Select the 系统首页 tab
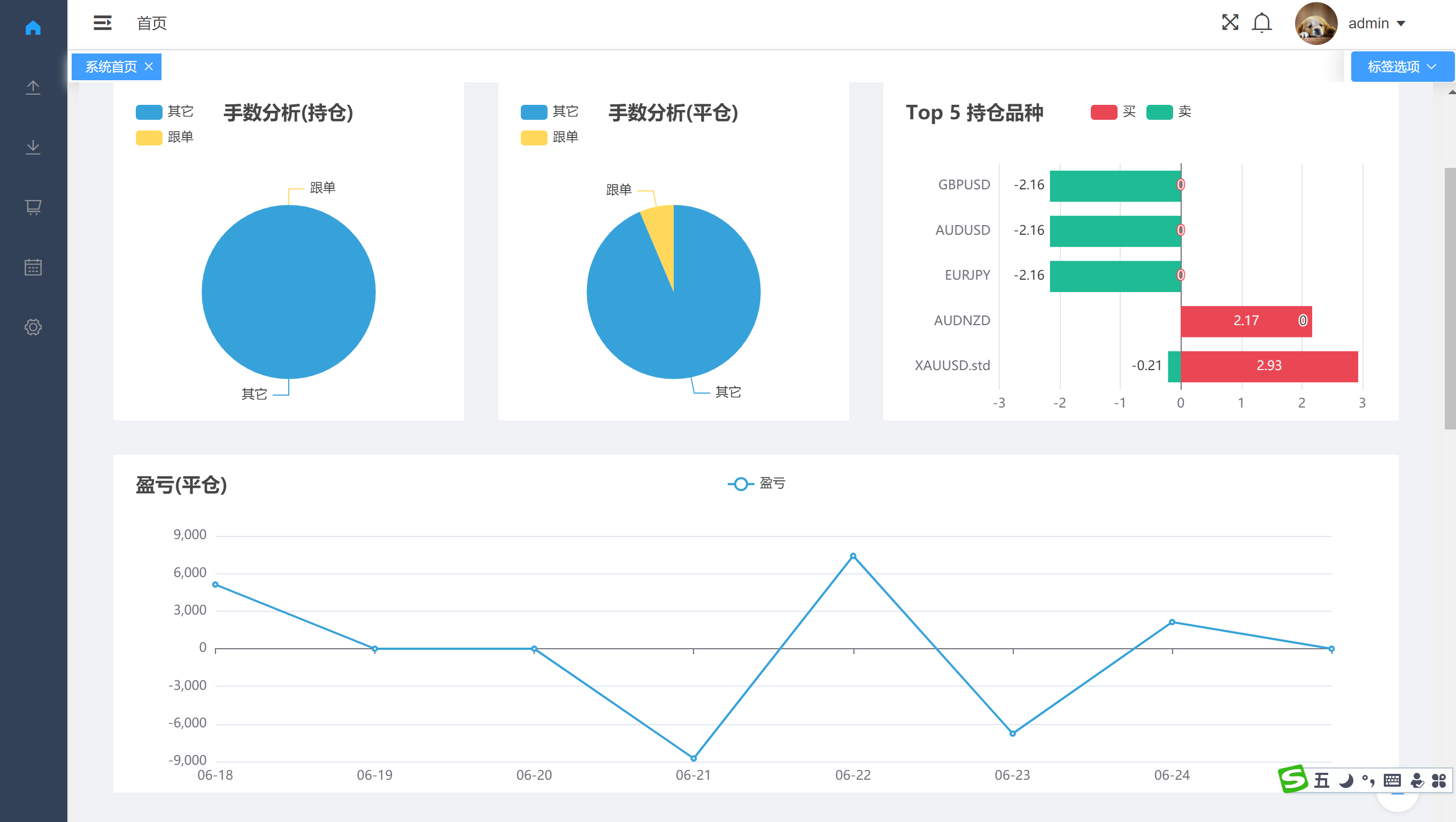Image resolution: width=1456 pixels, height=822 pixels. tap(111, 67)
